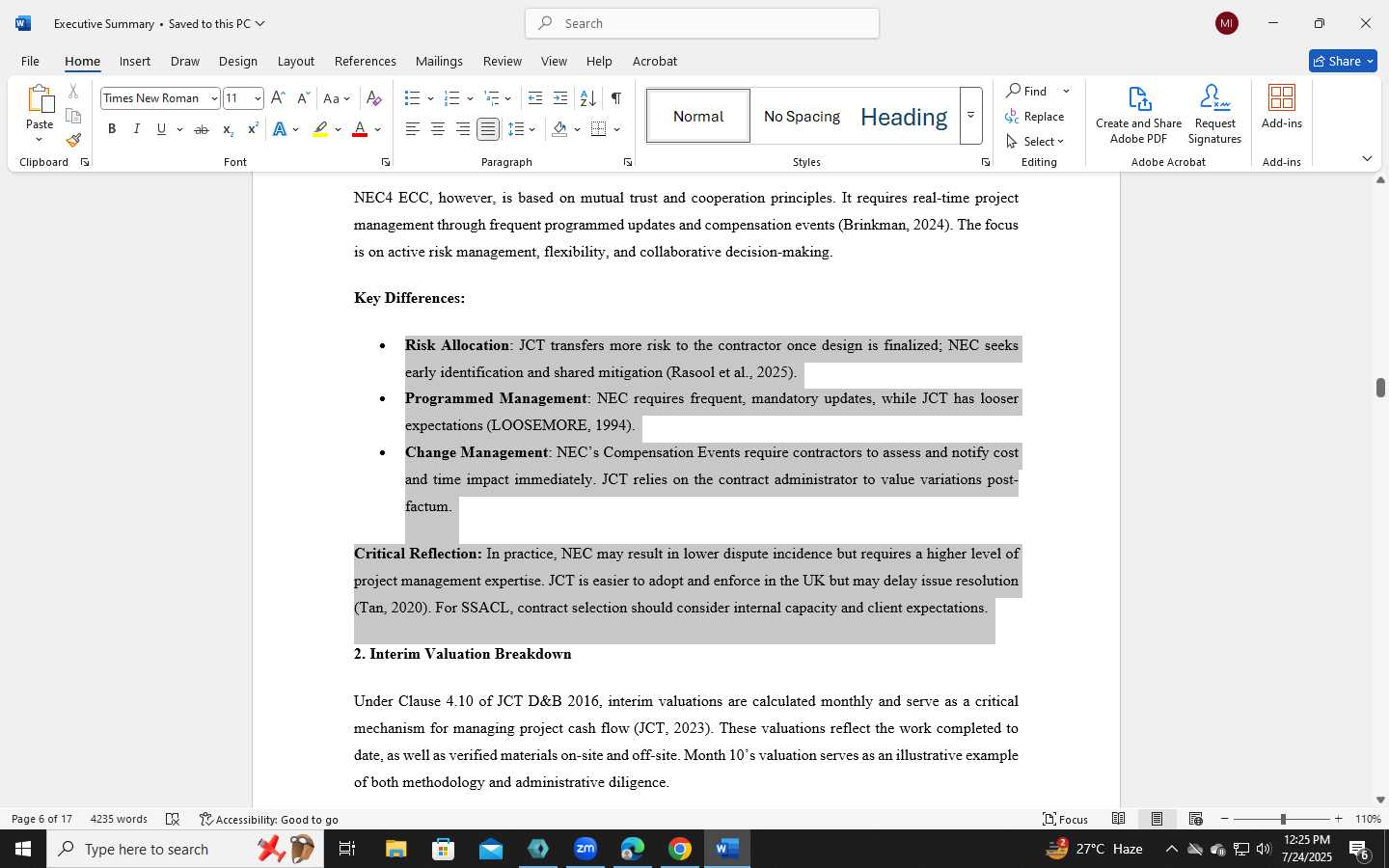The image size is (1389, 868).
Task: Expand the Styles gallery
Action: coord(970,116)
